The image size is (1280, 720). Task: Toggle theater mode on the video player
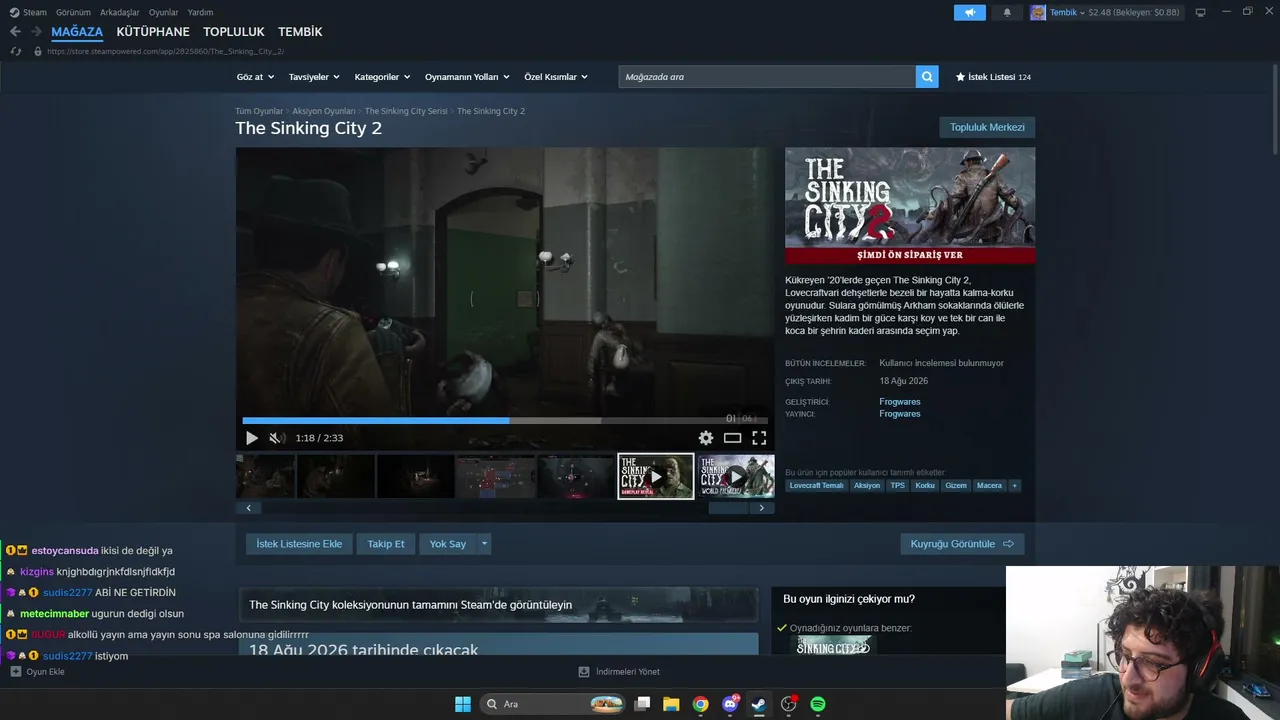(733, 438)
